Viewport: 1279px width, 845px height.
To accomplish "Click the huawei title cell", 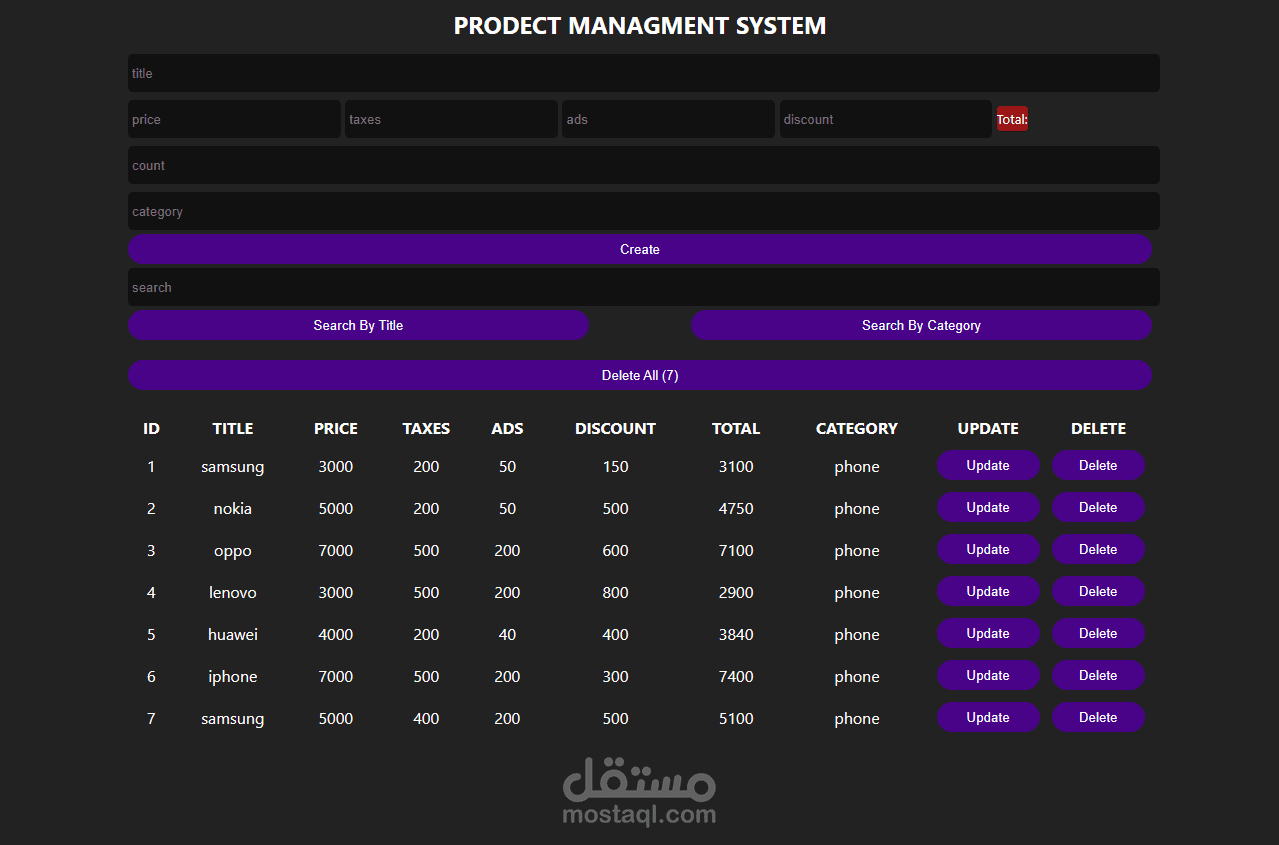I will pos(233,634).
